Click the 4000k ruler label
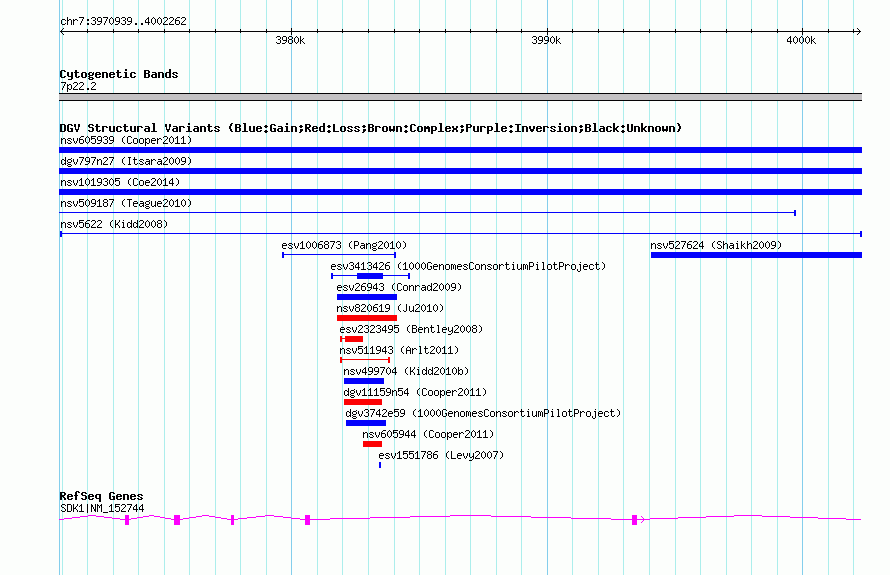The width and height of the screenshot is (890, 575). [x=801, y=40]
